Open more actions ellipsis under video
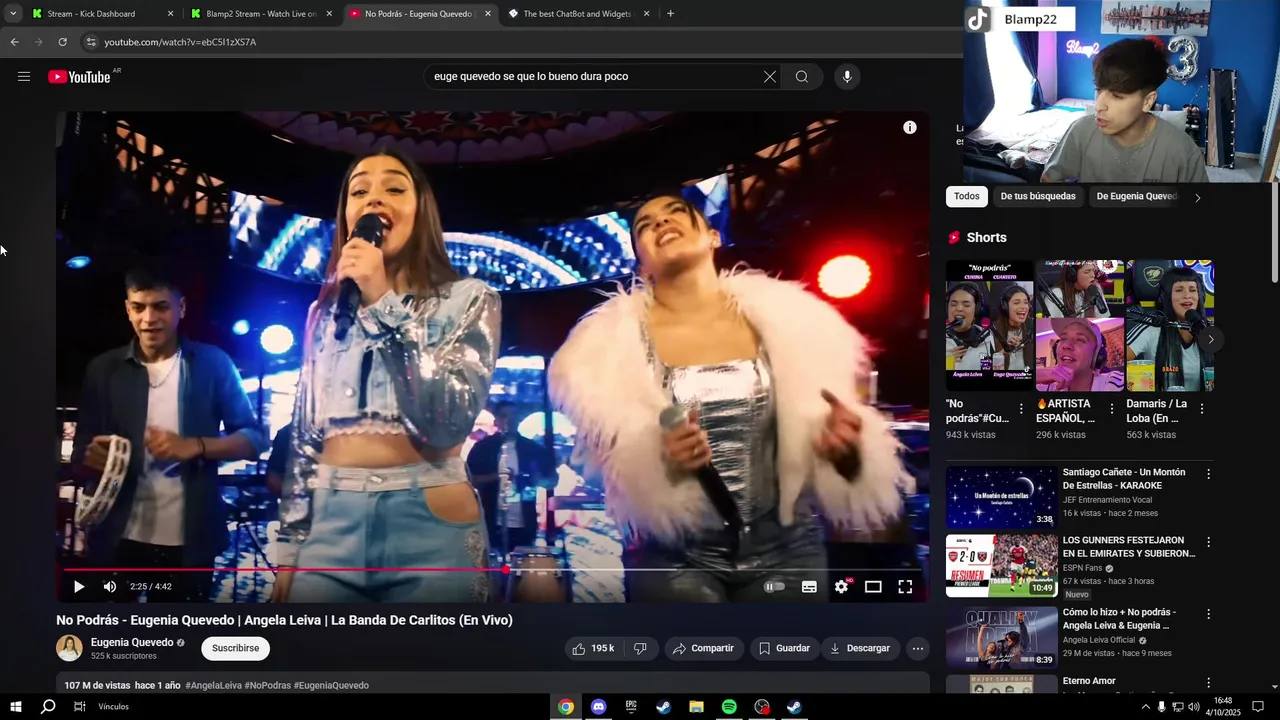The height and width of the screenshot is (720, 1280). point(918,649)
